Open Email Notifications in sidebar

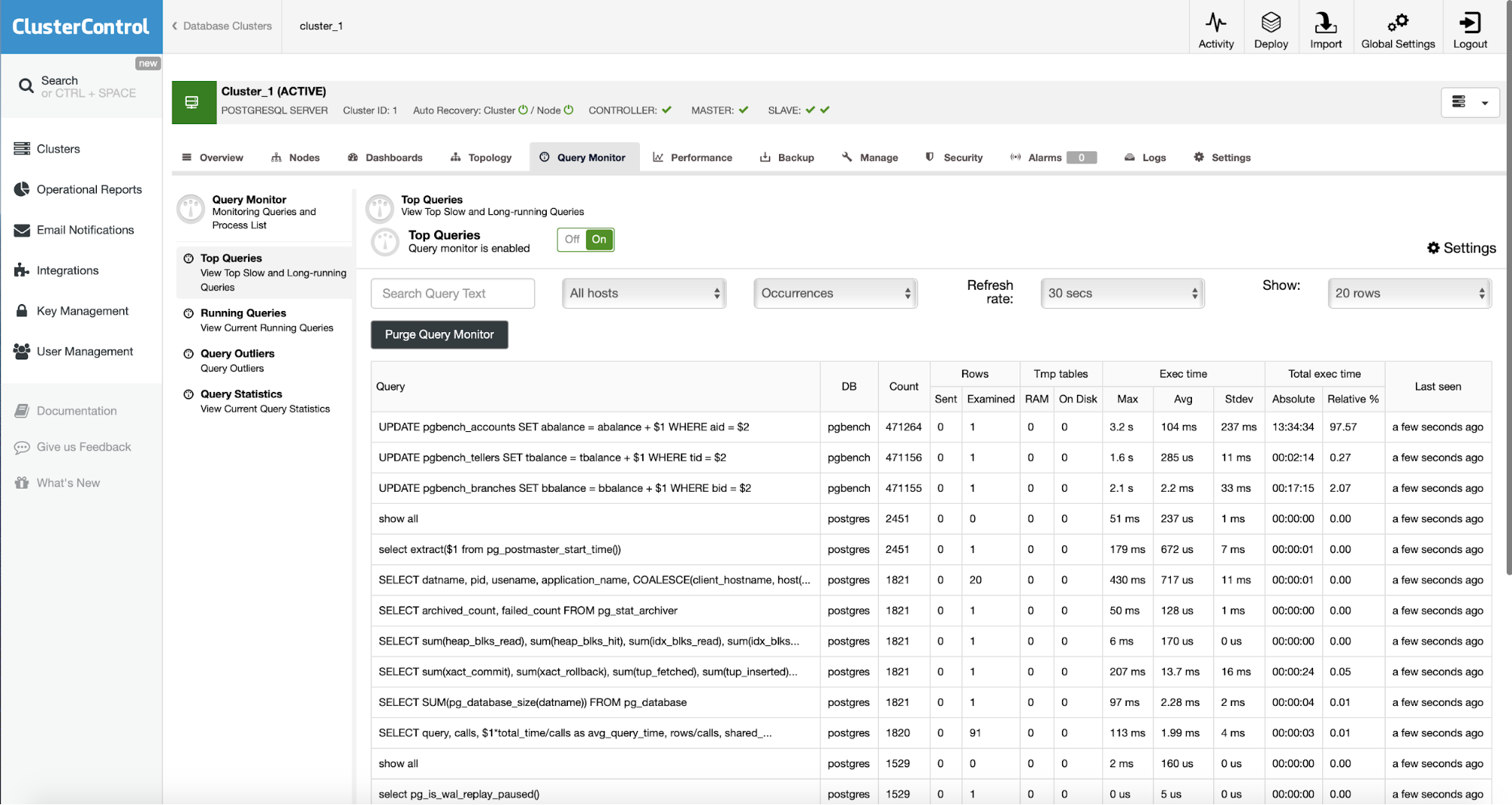coord(85,230)
